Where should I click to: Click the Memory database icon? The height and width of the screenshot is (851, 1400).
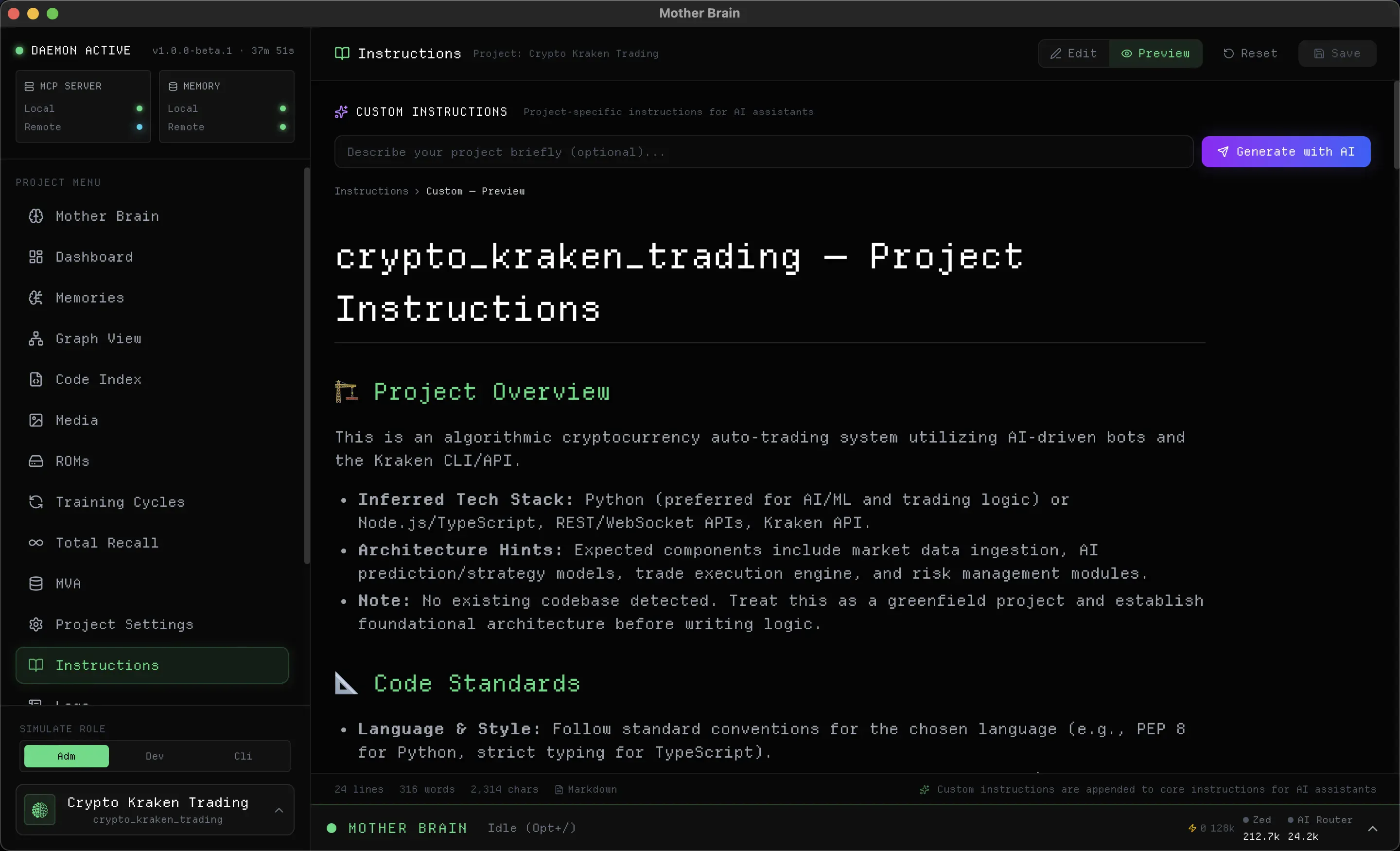(x=173, y=87)
